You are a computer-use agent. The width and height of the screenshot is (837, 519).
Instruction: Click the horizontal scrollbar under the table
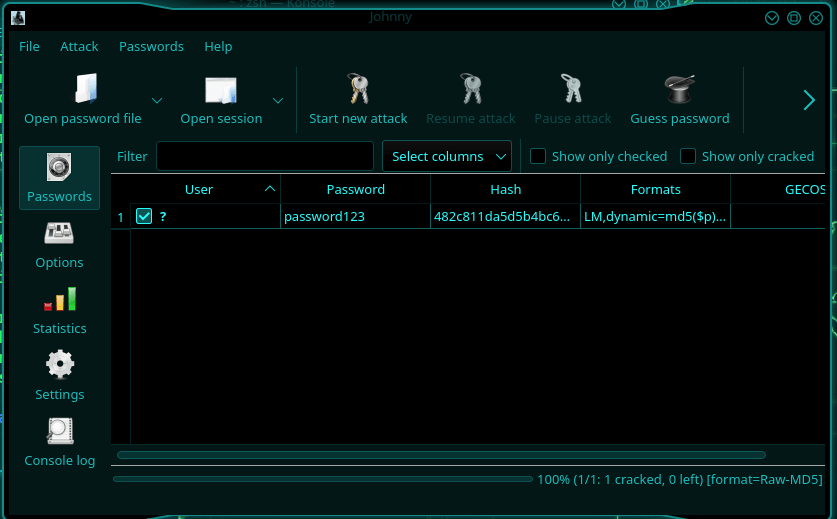pos(440,455)
